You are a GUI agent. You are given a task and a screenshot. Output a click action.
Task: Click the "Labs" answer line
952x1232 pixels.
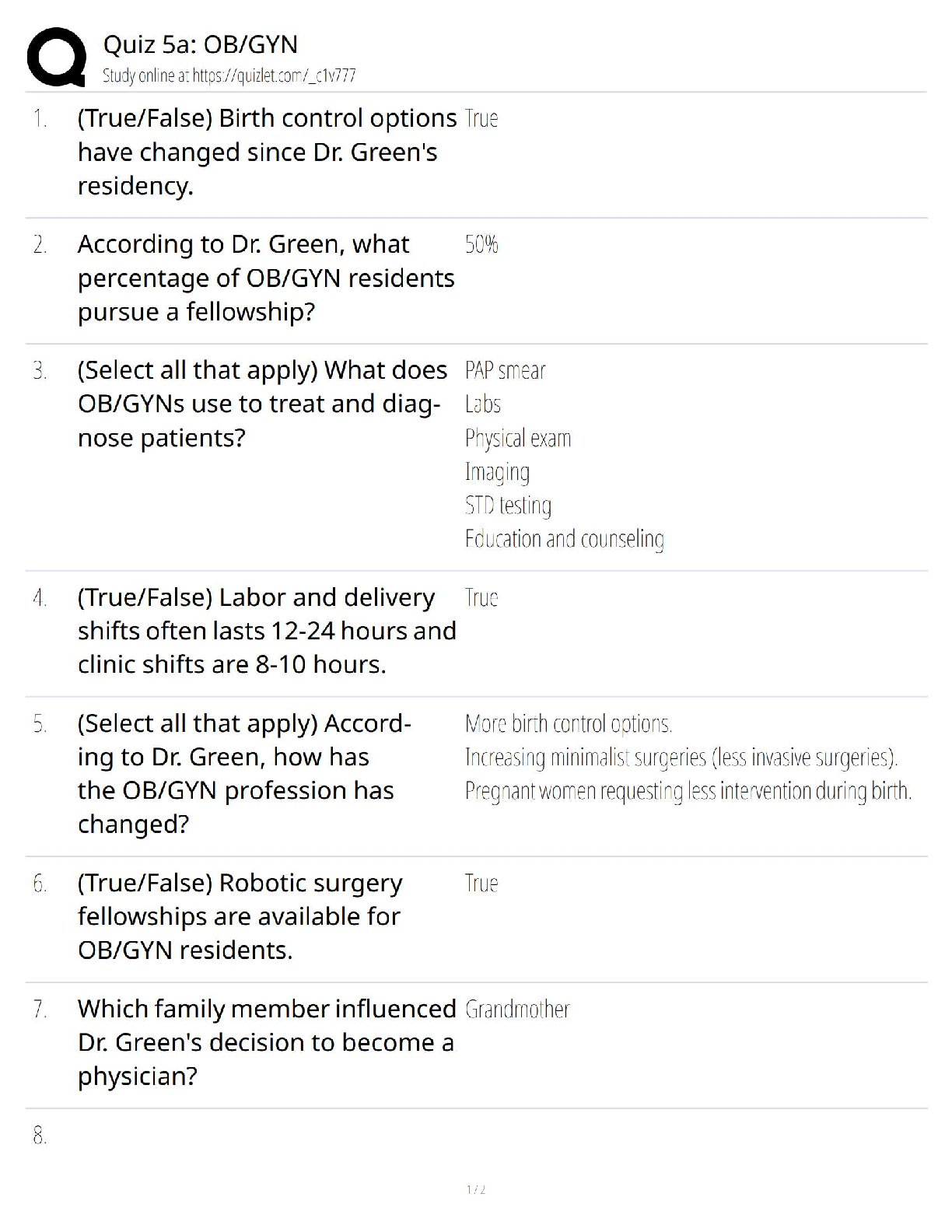[x=483, y=404]
